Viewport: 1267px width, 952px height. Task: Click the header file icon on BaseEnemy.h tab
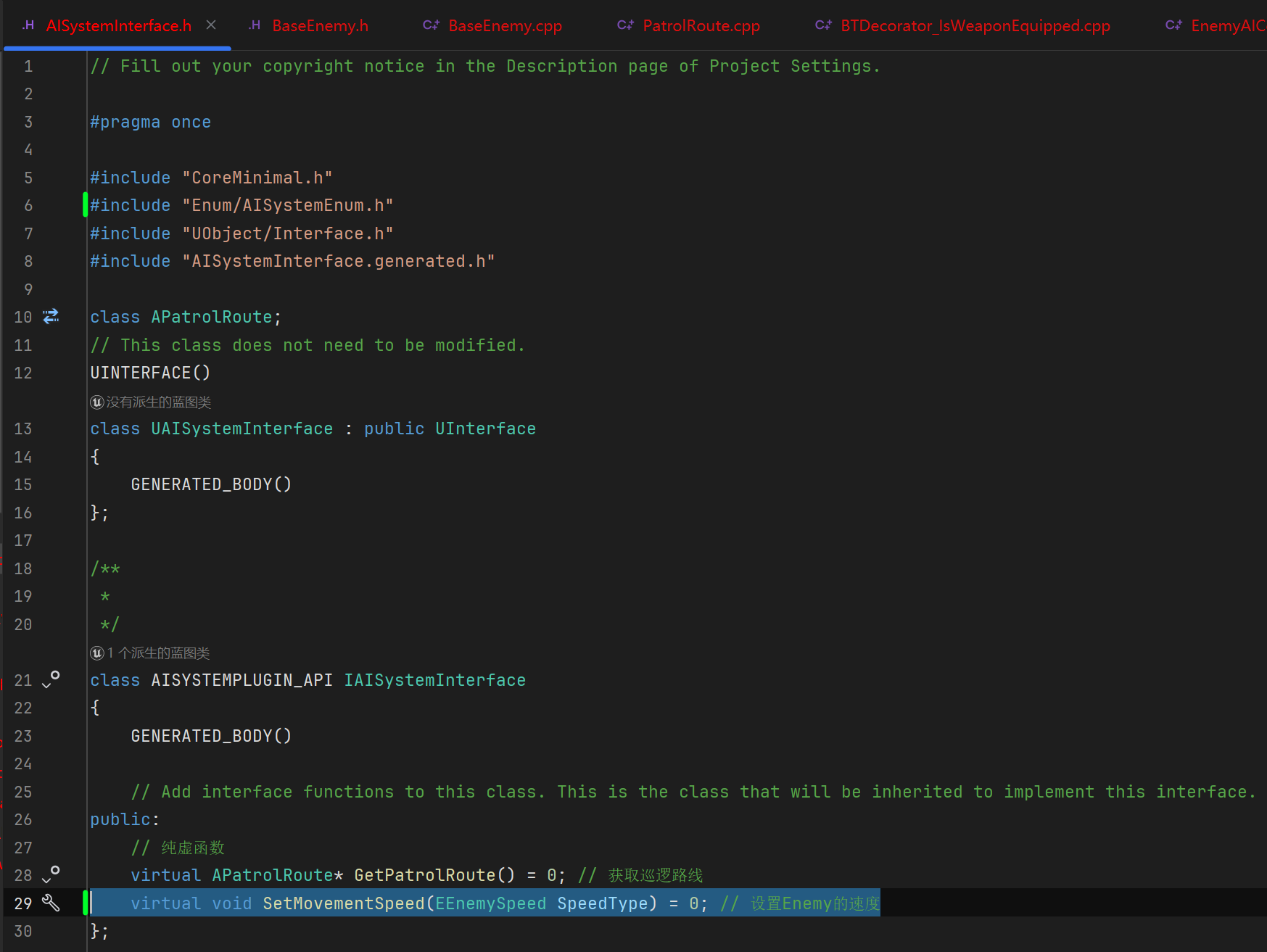(x=255, y=25)
